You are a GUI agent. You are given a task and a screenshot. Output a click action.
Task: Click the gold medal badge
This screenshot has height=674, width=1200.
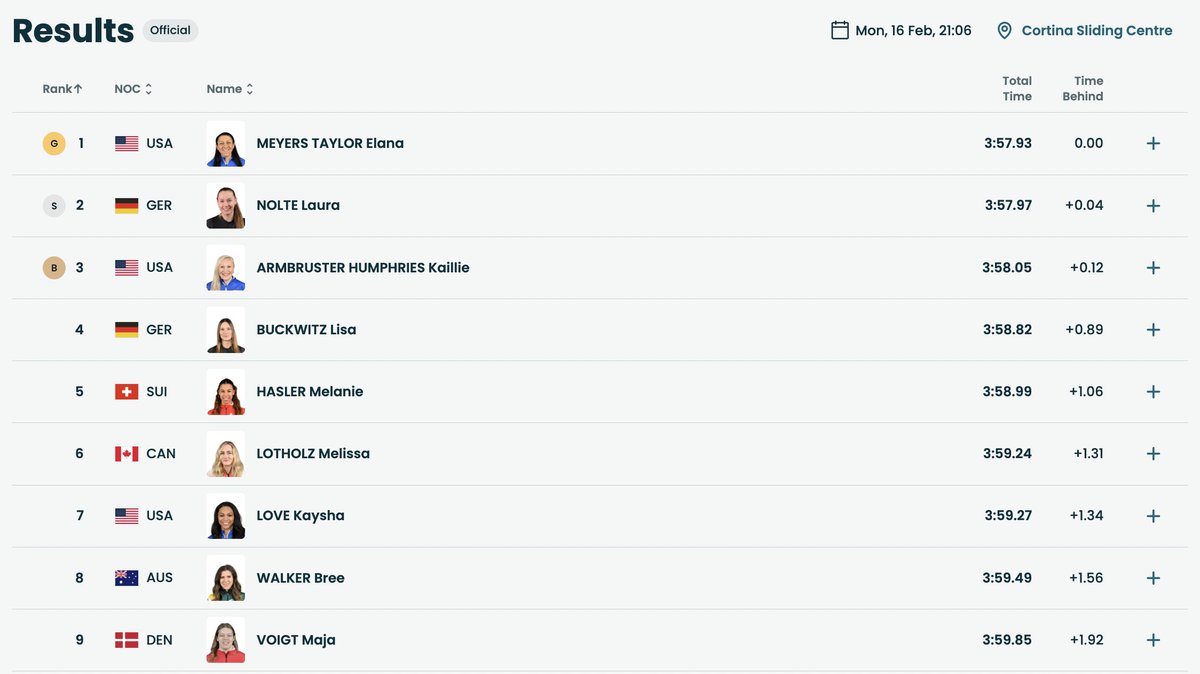(x=53, y=144)
